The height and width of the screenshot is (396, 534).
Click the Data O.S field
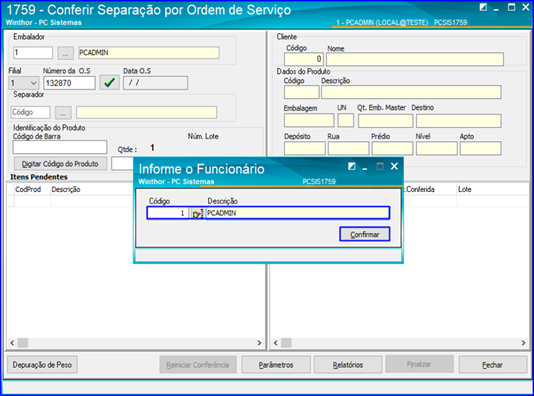click(x=155, y=83)
